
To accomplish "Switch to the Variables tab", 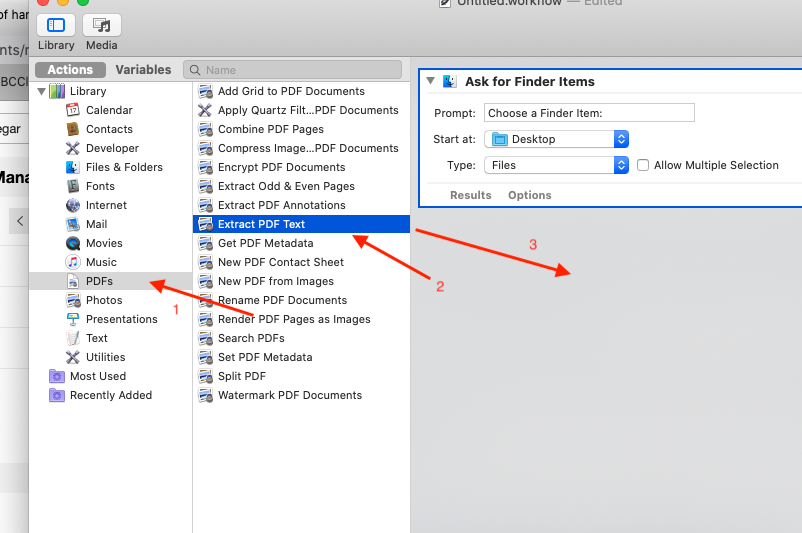I will [x=143, y=70].
